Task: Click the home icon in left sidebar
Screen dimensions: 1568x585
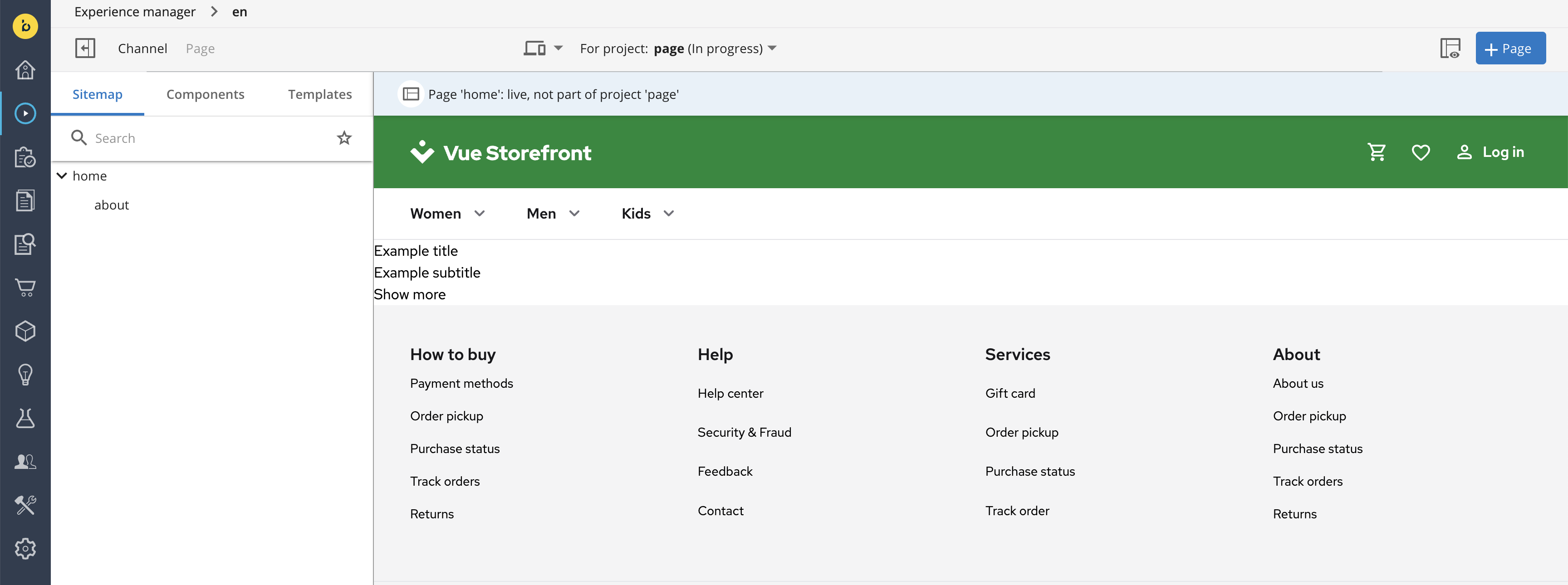Action: [x=25, y=70]
